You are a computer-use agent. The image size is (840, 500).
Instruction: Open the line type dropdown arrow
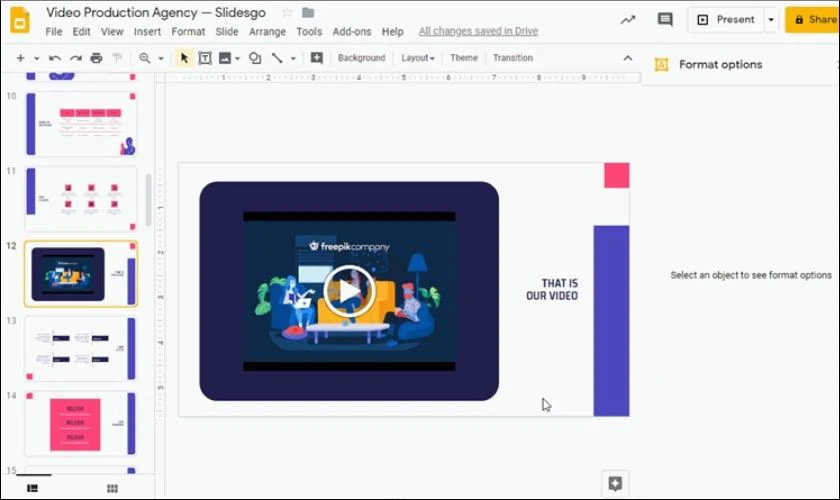click(293, 58)
